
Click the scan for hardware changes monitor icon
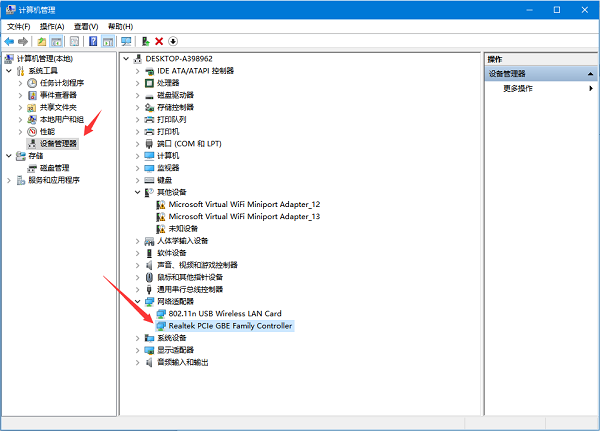click(x=126, y=41)
